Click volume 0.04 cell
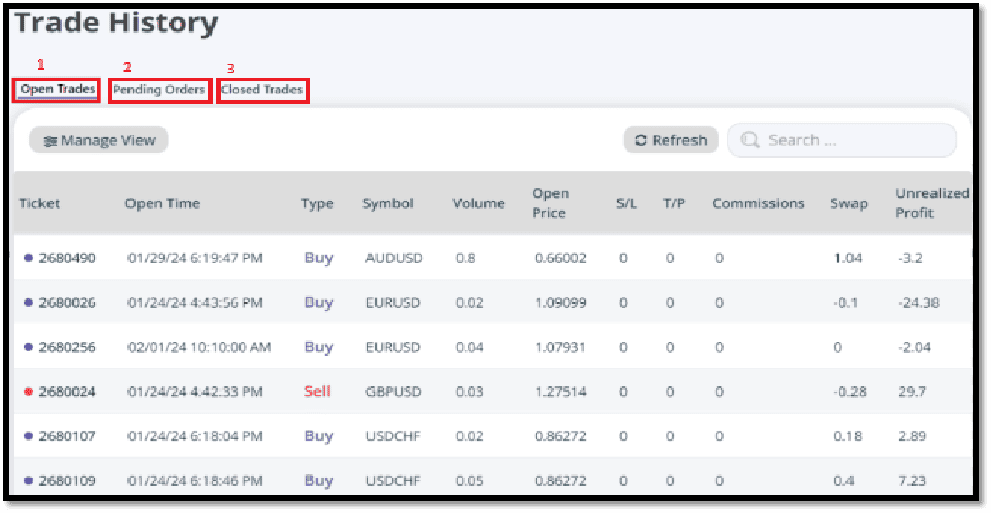The height and width of the screenshot is (513, 991). [x=470, y=347]
